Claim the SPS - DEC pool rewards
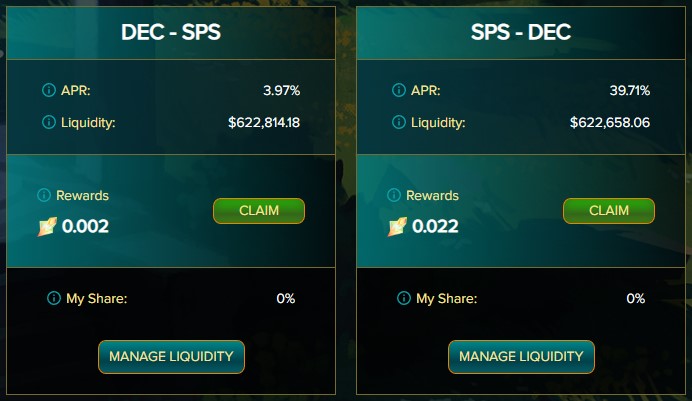Image resolution: width=692 pixels, height=401 pixels. click(609, 210)
